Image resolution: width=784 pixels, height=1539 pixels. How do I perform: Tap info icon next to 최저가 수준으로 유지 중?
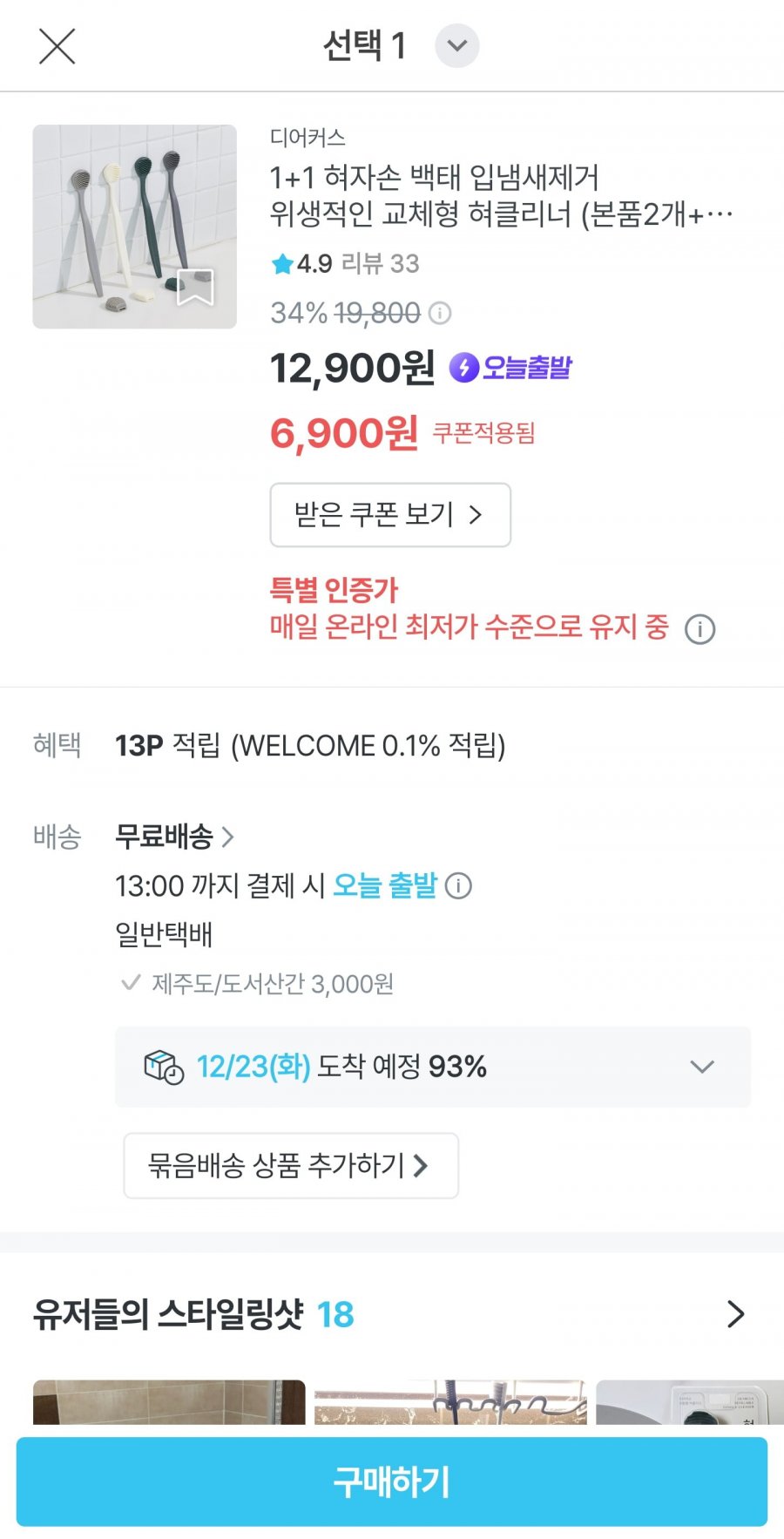pos(700,628)
